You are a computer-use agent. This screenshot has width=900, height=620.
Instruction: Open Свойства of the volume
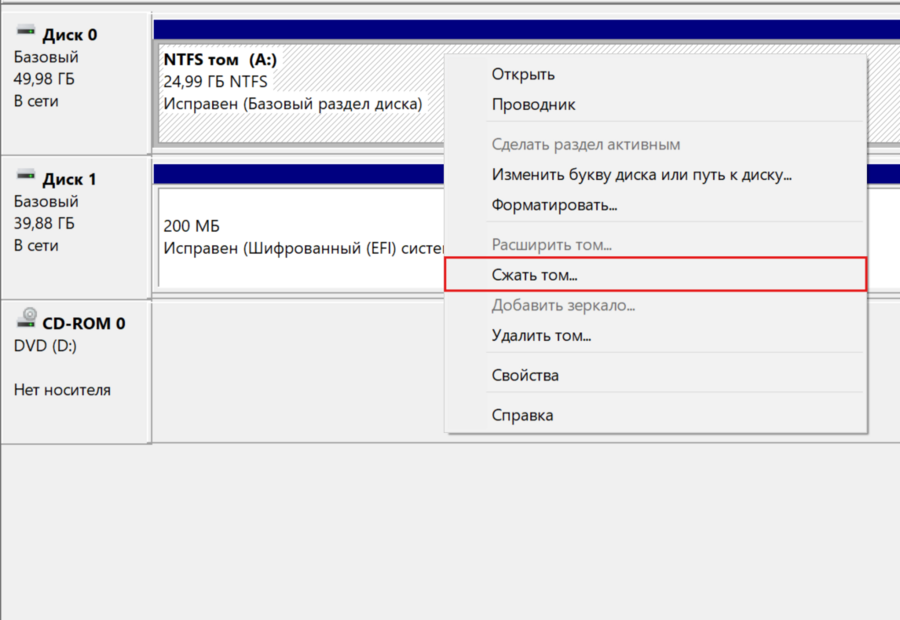[525, 376]
